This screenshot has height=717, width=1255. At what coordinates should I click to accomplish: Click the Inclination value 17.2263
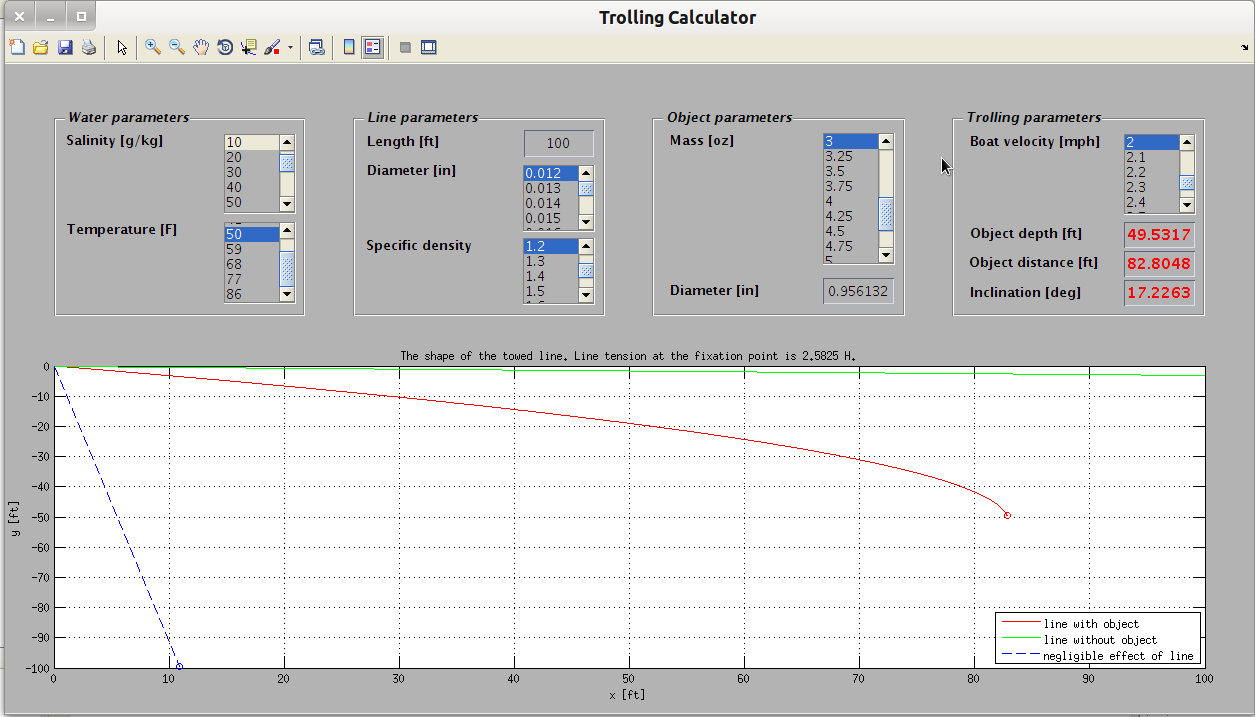click(1159, 293)
